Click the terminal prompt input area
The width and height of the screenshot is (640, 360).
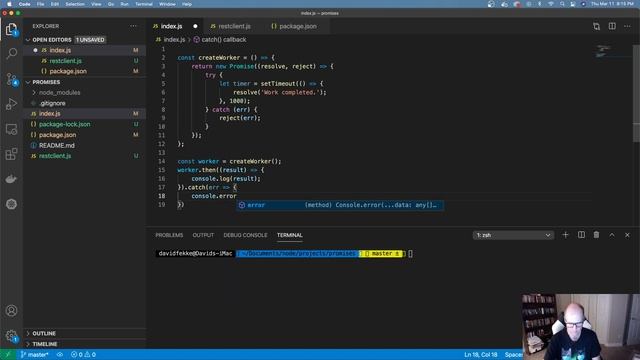pos(410,253)
